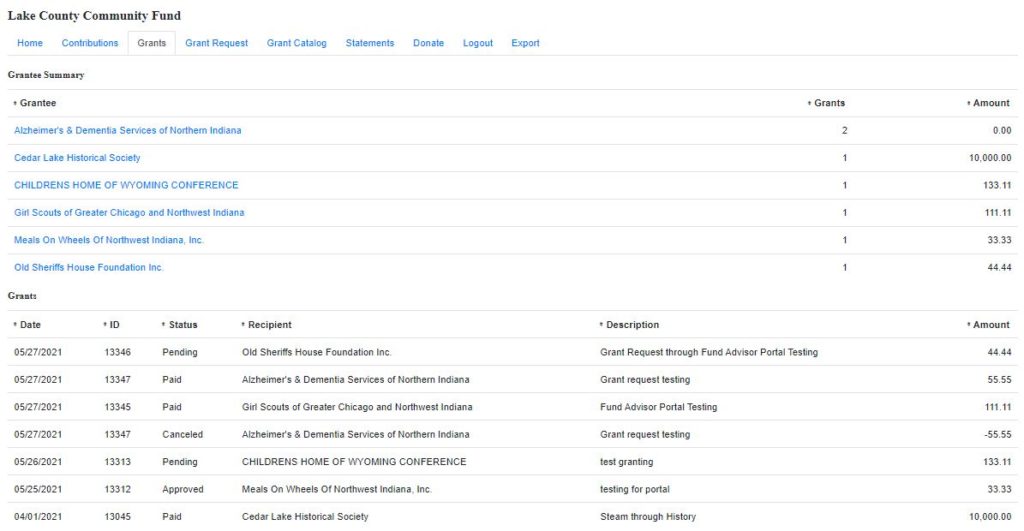Click the 10,000.00 amount in Grantee Summary
The width and height of the screenshot is (1024, 531).
[x=990, y=158]
